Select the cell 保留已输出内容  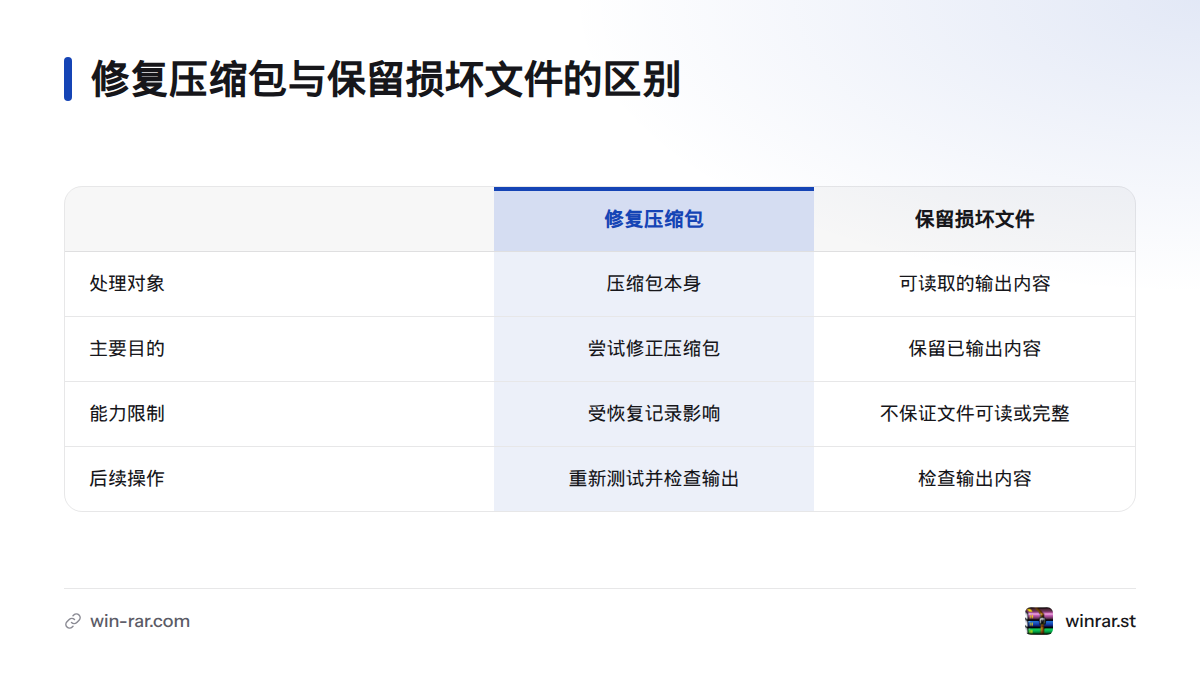point(975,349)
